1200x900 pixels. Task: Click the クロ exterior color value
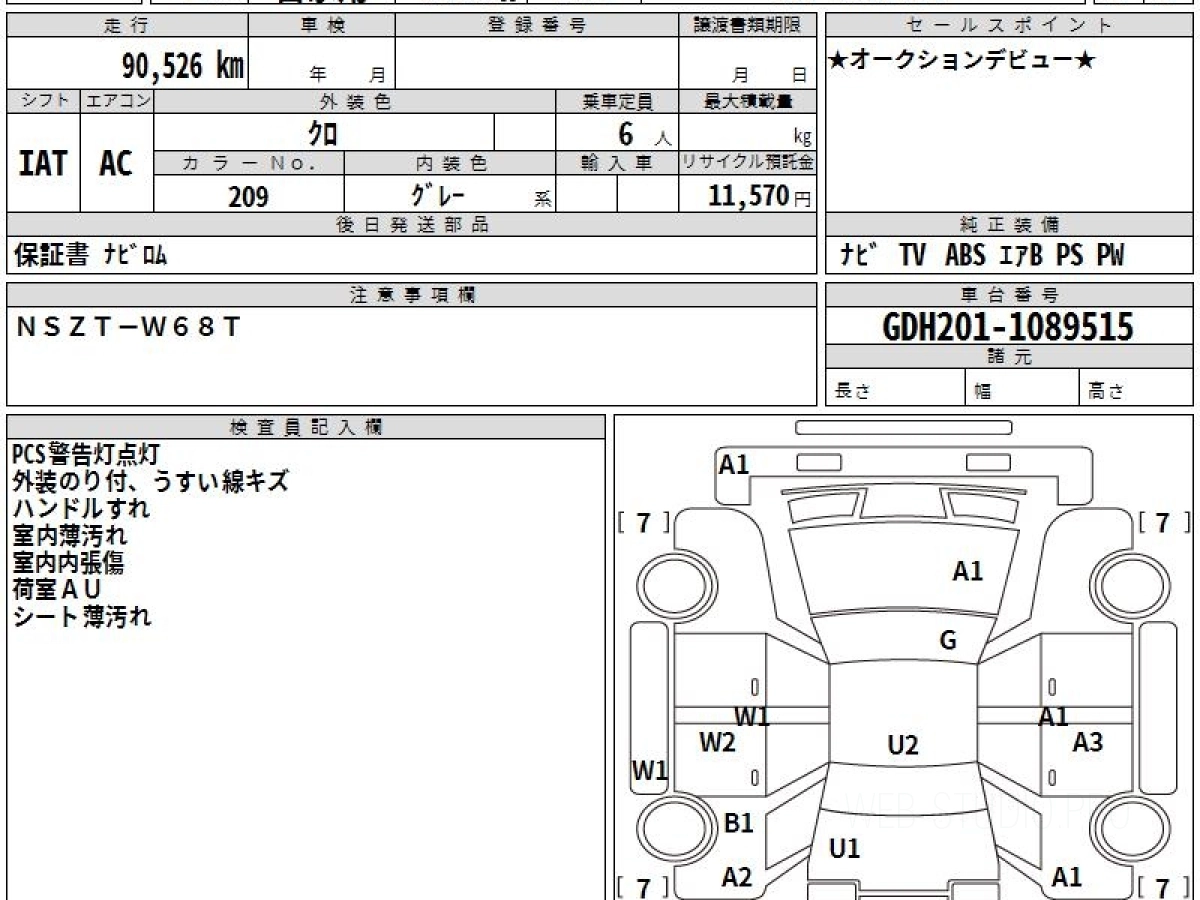(x=323, y=132)
